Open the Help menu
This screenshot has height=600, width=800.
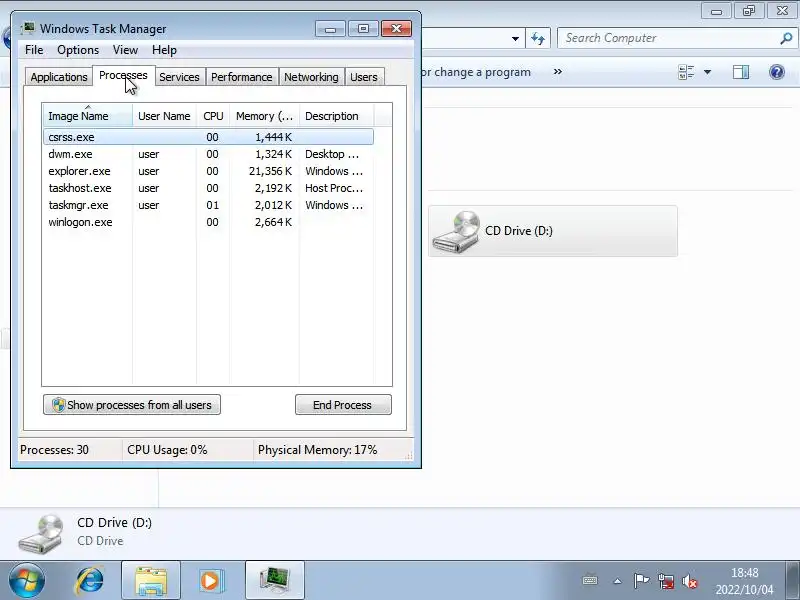coord(164,50)
